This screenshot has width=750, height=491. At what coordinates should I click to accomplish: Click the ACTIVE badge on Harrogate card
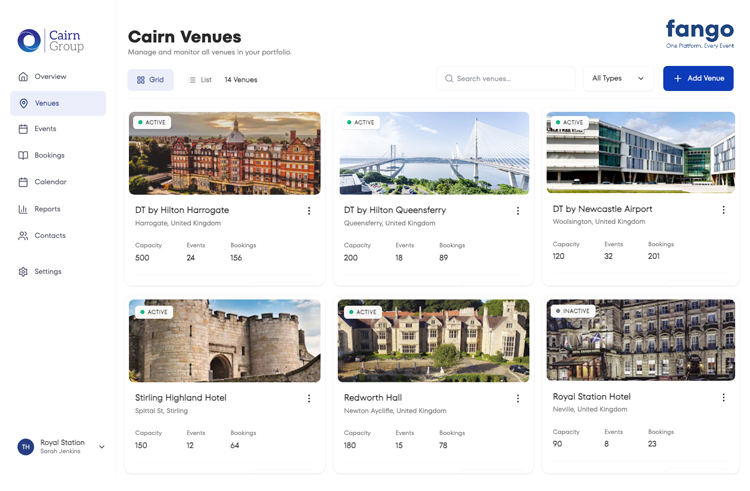tap(152, 122)
